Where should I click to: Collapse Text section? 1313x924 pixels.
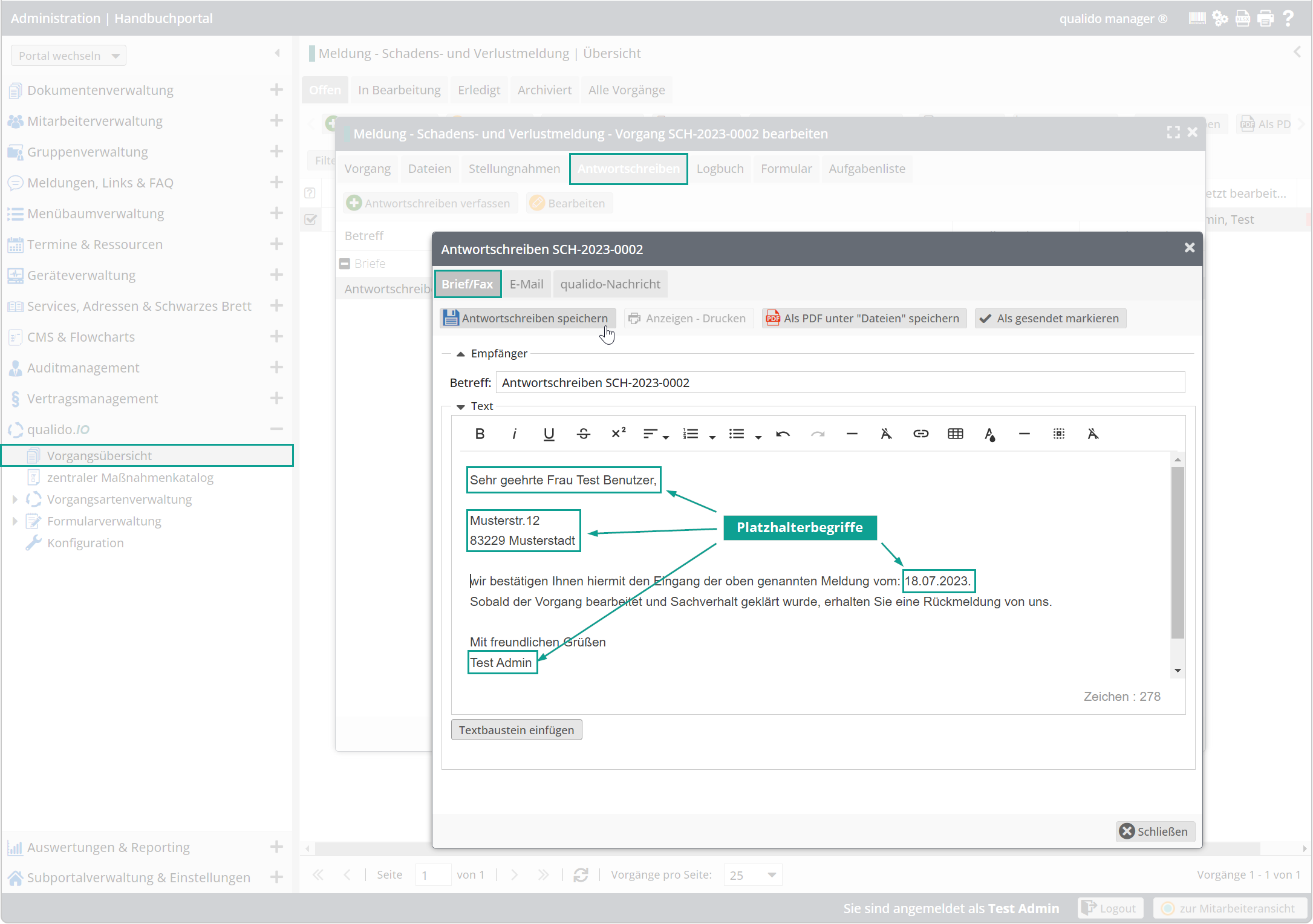click(x=460, y=407)
